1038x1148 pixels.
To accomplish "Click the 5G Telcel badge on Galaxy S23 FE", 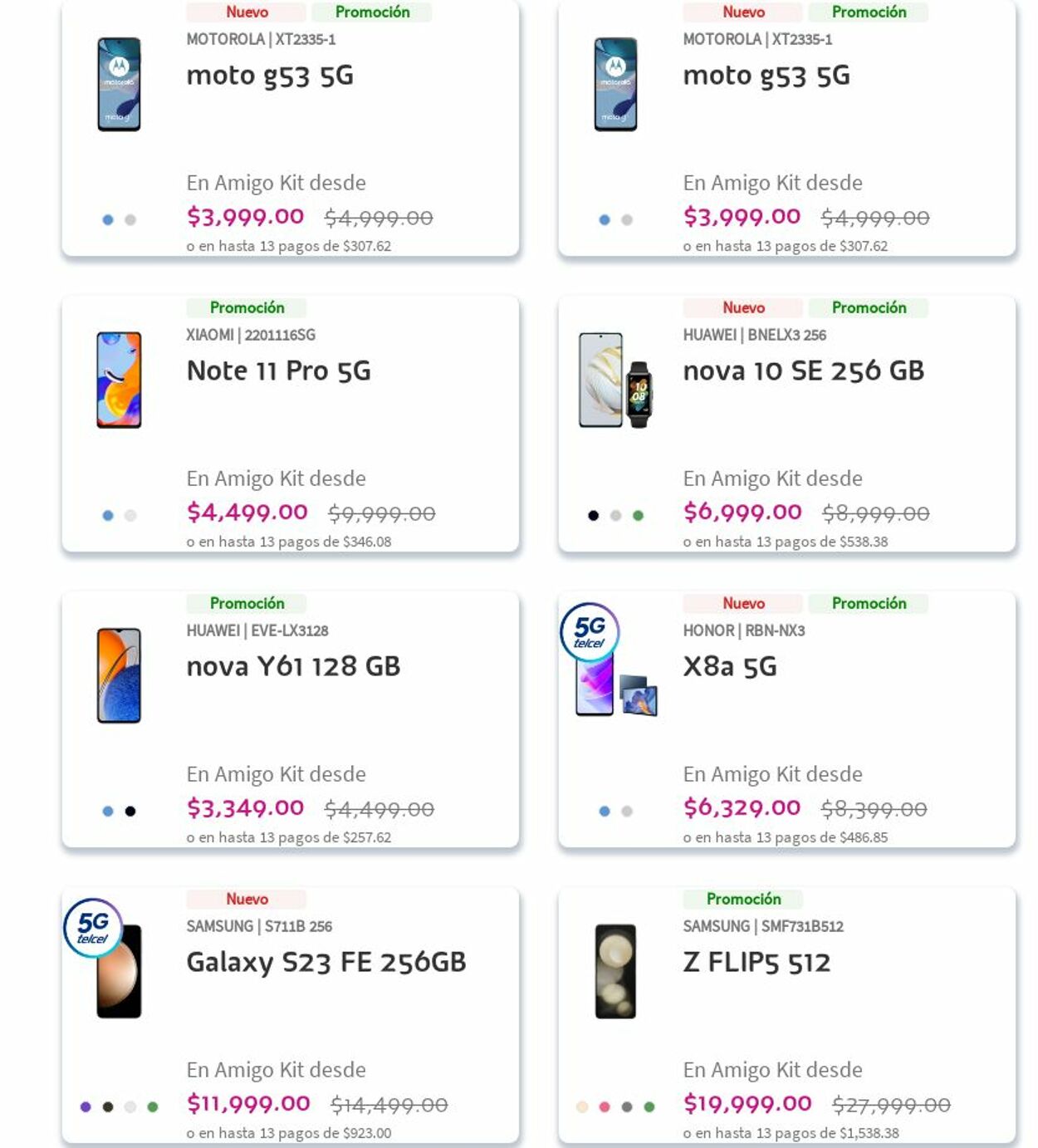I will click(x=93, y=927).
